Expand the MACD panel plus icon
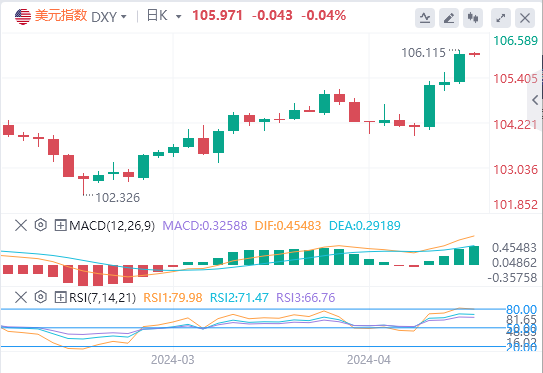 60,225
